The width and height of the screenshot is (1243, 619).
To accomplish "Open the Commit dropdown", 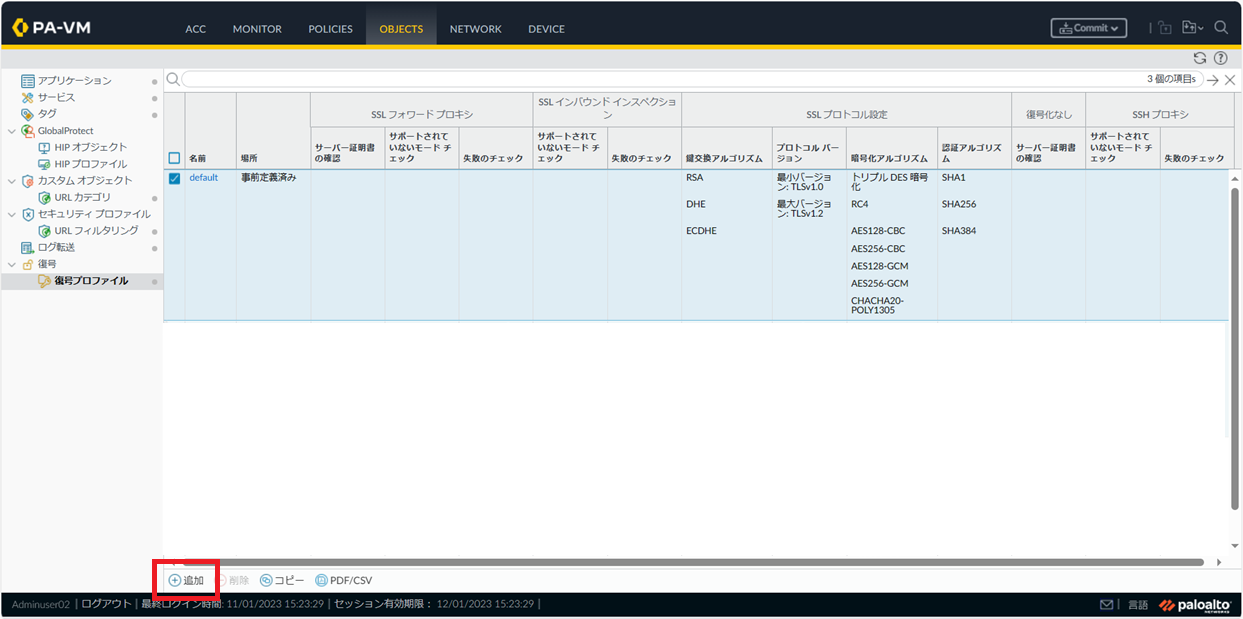I will pyautogui.click(x=1089, y=28).
